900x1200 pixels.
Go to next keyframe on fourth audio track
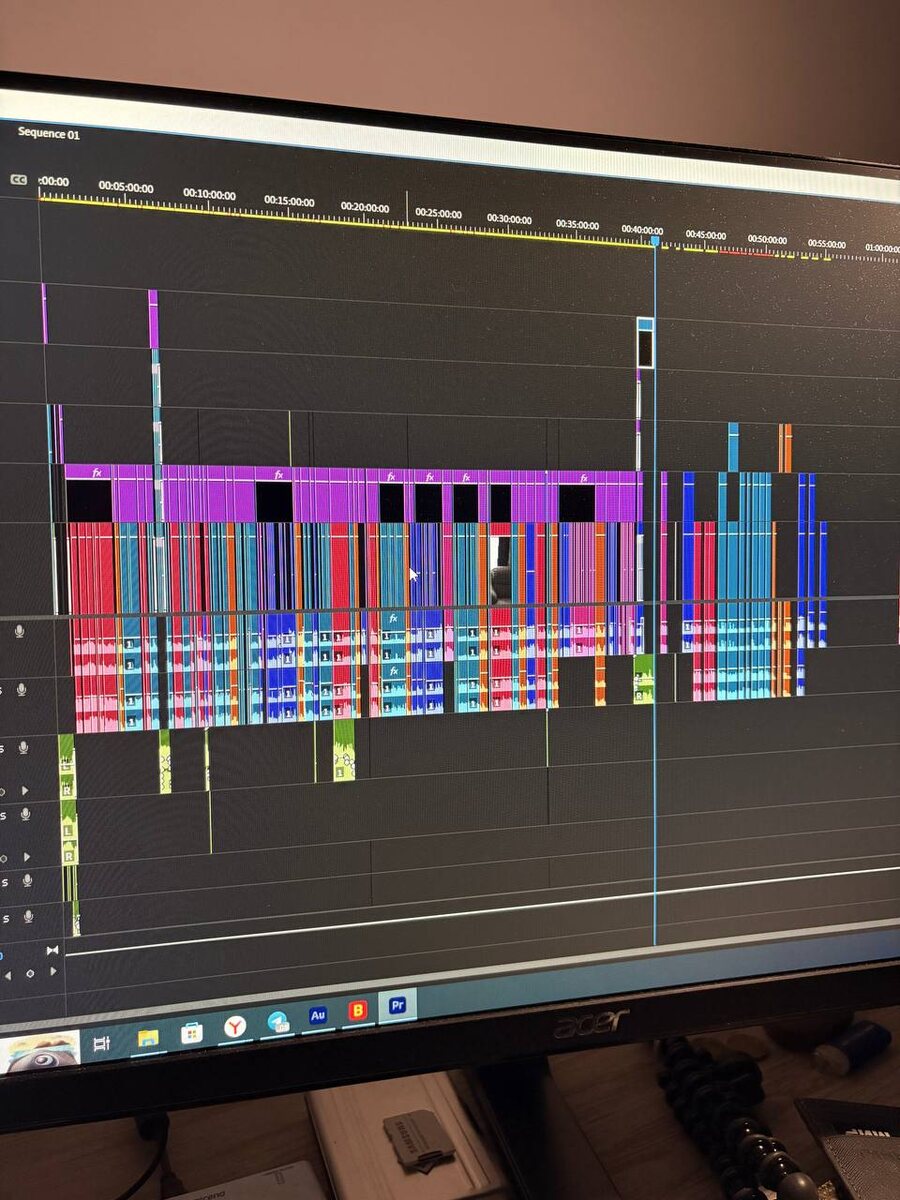coord(27,857)
